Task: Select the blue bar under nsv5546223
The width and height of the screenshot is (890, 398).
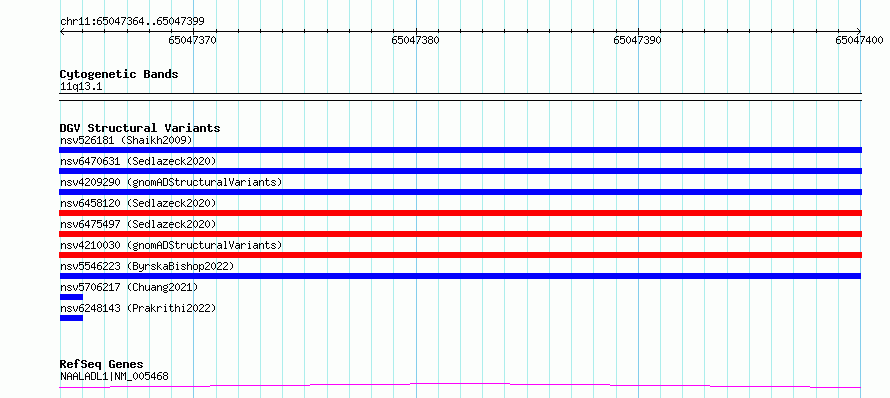Action: (x=460, y=276)
